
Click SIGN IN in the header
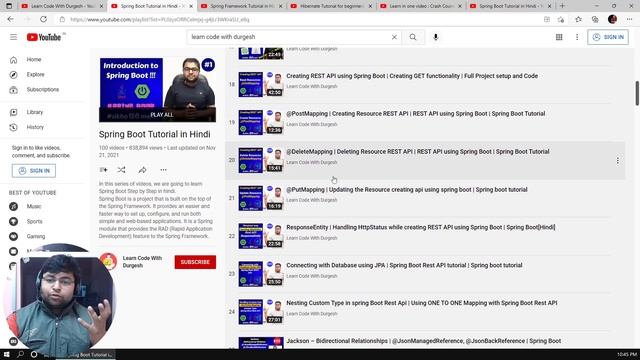[608, 37]
